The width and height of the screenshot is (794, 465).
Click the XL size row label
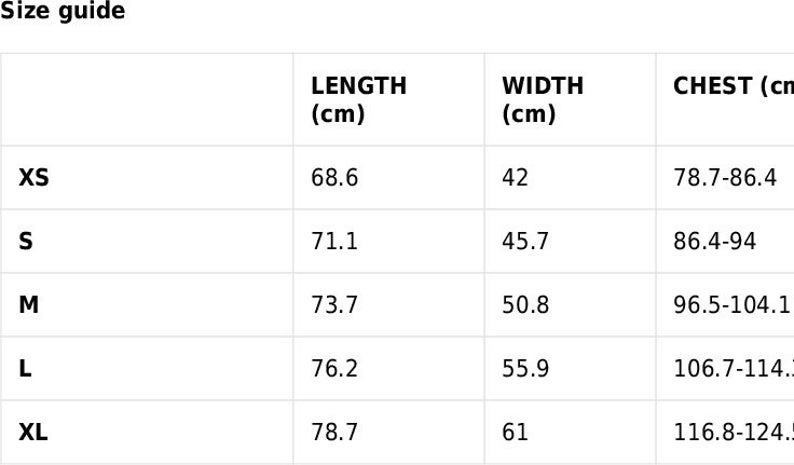click(33, 432)
